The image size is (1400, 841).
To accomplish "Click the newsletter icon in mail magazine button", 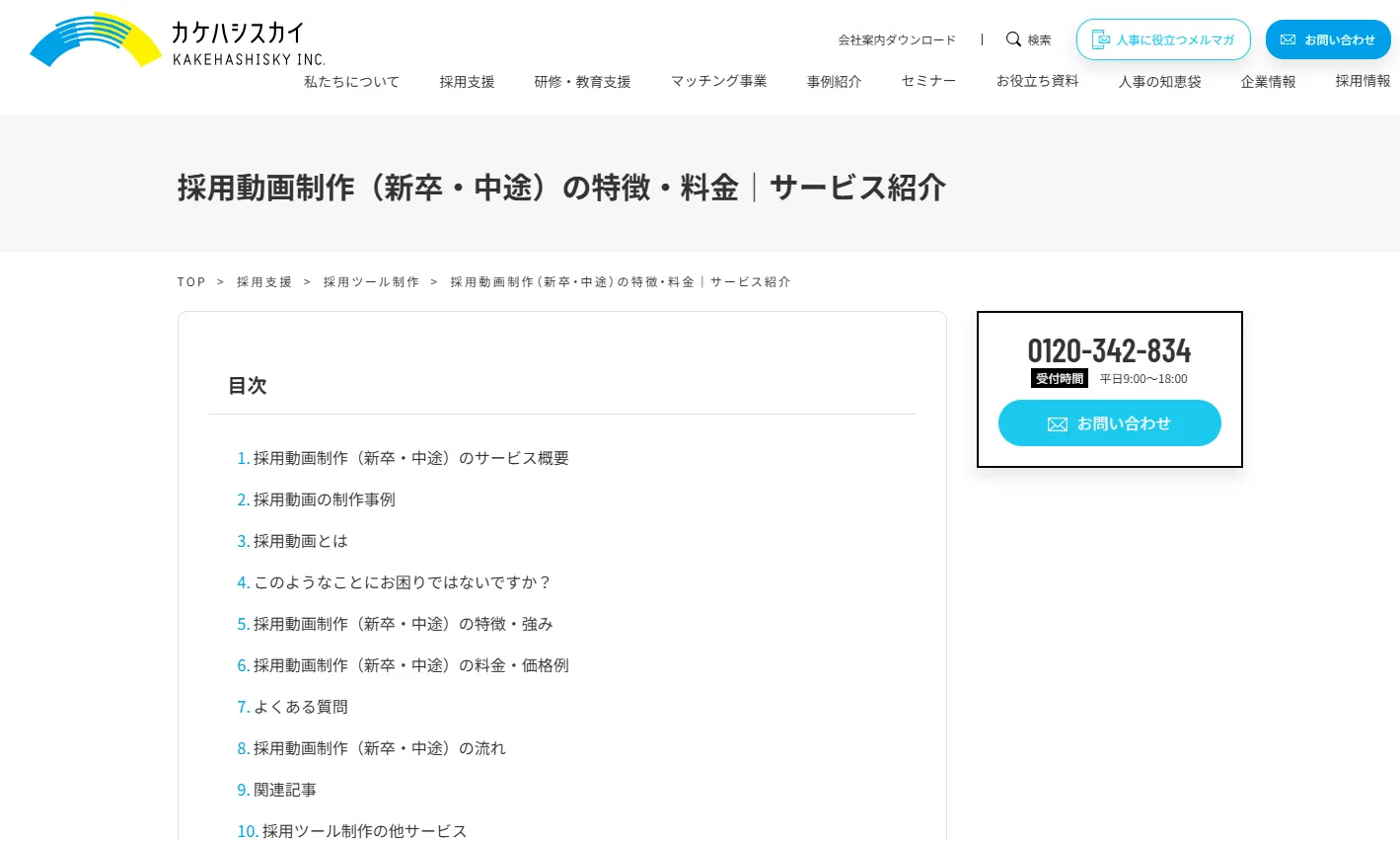I will 1101,40.
